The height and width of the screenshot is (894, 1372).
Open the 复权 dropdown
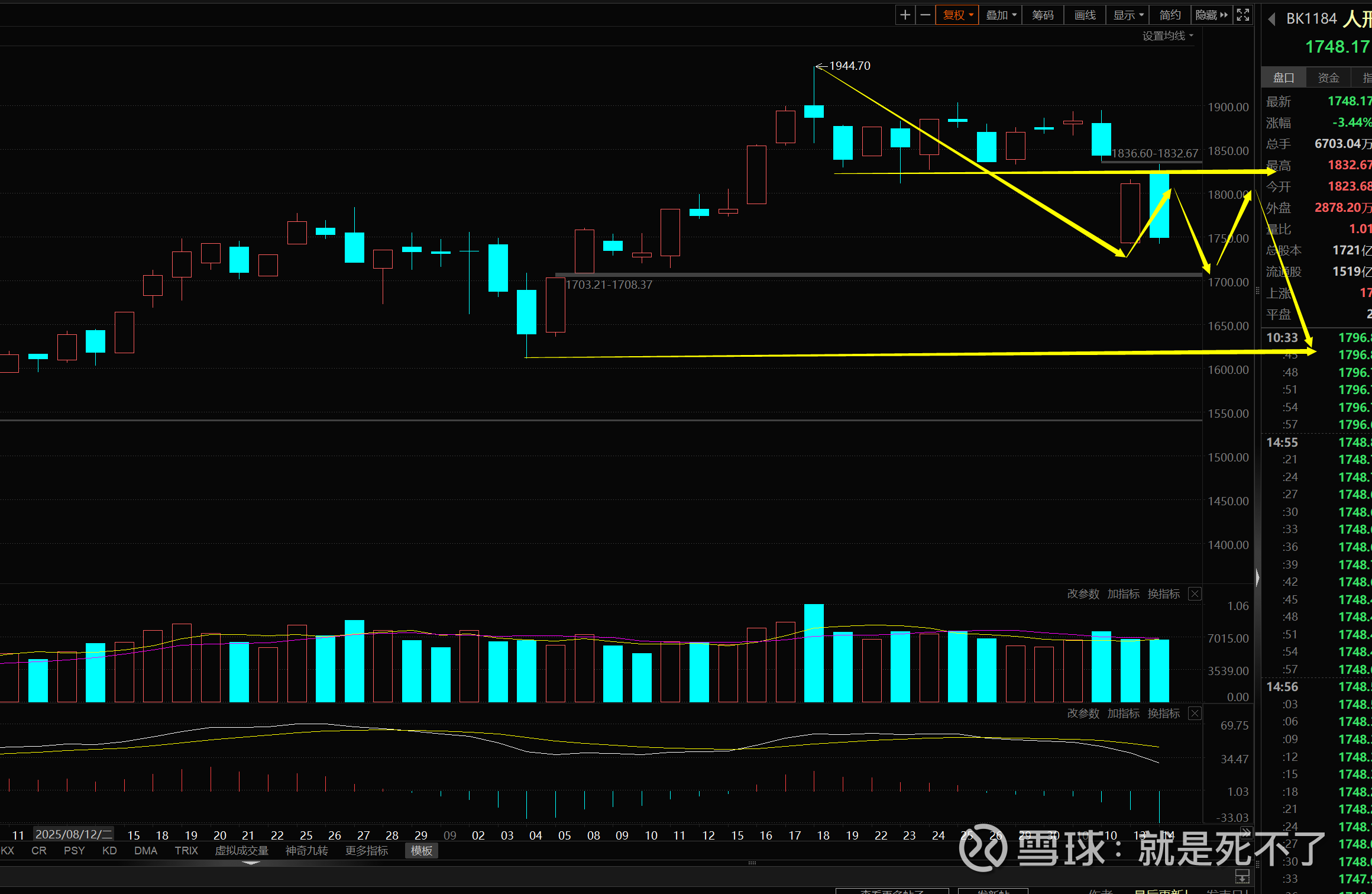957,15
